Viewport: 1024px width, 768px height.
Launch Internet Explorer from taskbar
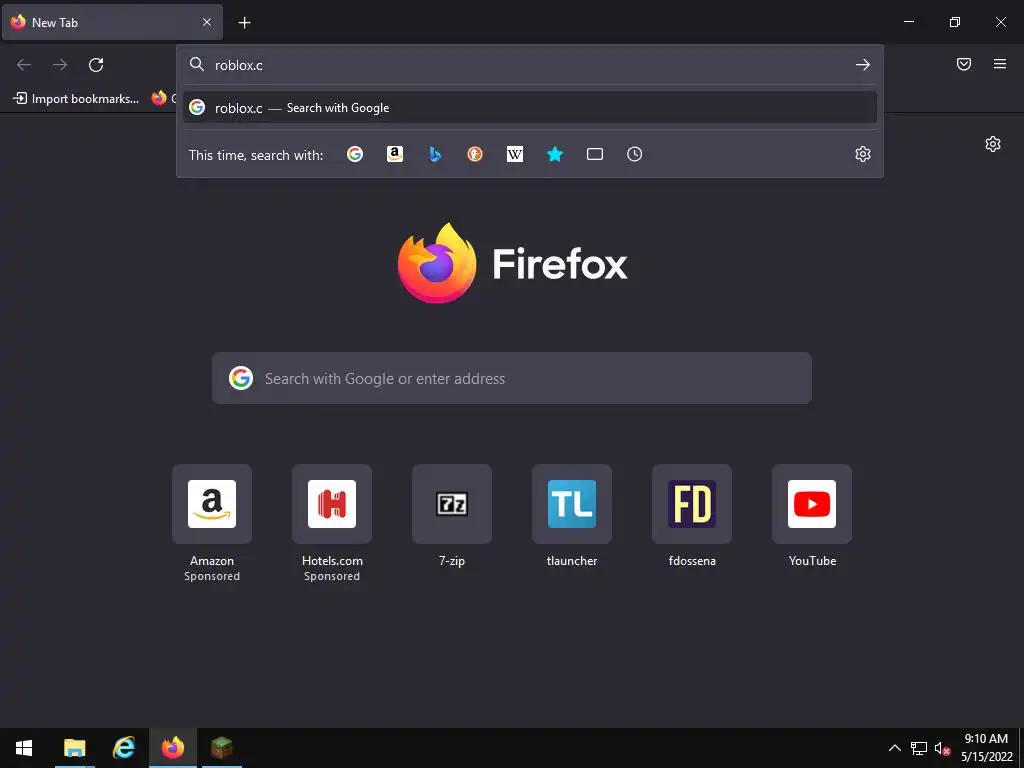(x=123, y=748)
